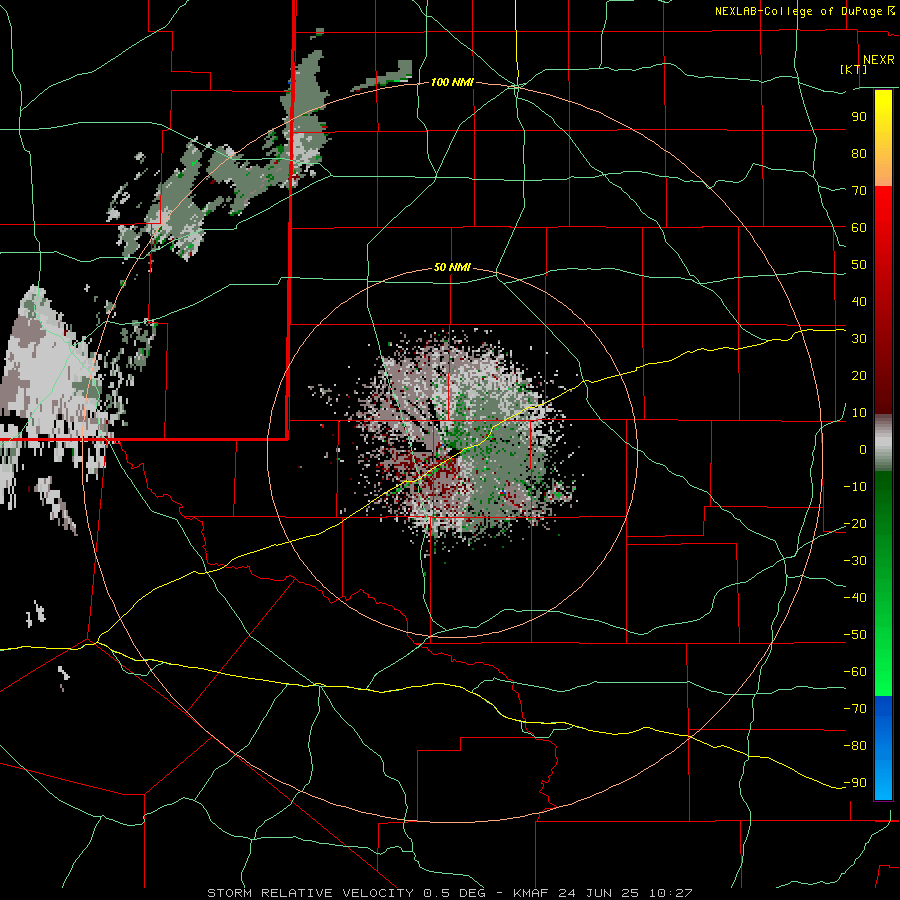Click the '[KT]' units label
Screen dimensions: 900x900
(854, 69)
